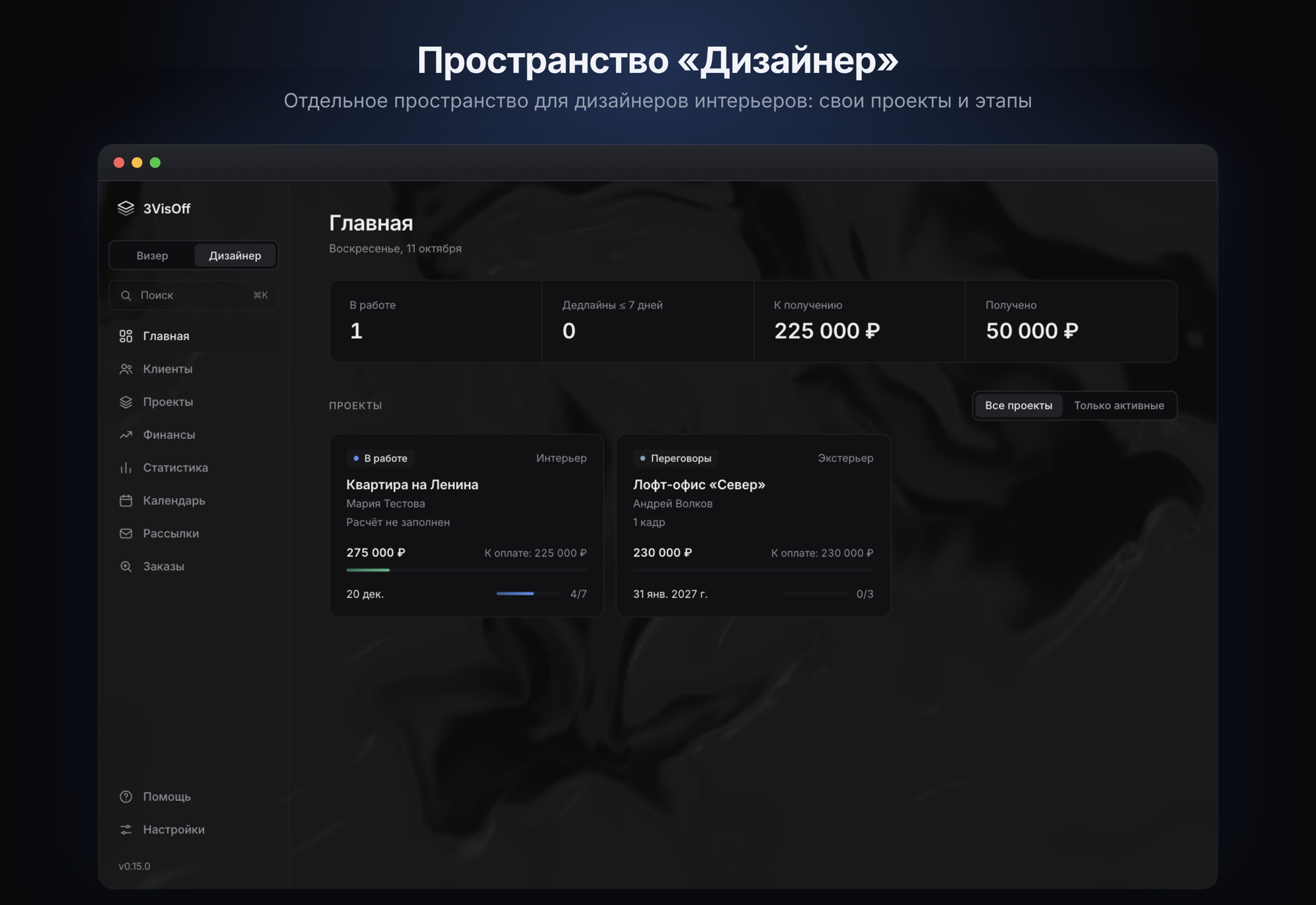The image size is (1316, 905).
Task: Click the Заказы magnifier icon
Action: [x=126, y=567]
